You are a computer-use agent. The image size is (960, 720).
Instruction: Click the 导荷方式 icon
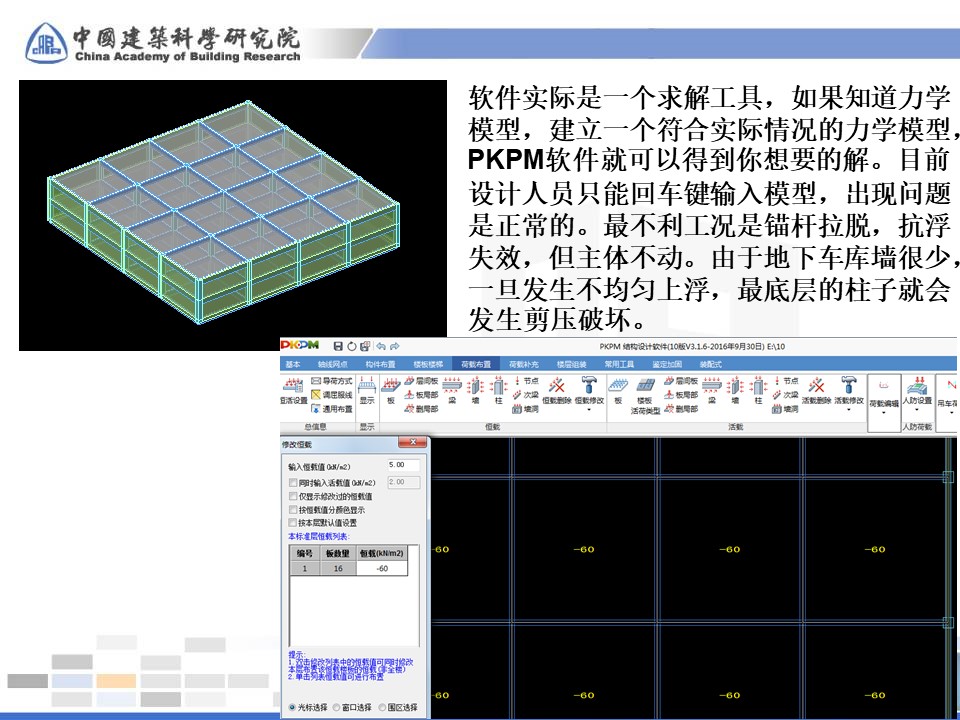pos(331,381)
